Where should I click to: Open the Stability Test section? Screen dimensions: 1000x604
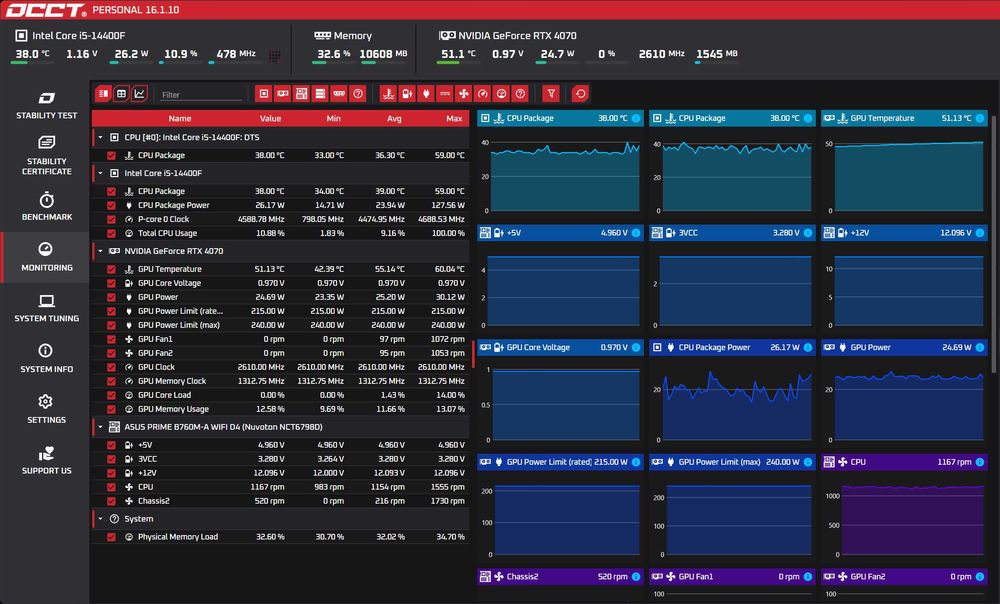[46, 105]
